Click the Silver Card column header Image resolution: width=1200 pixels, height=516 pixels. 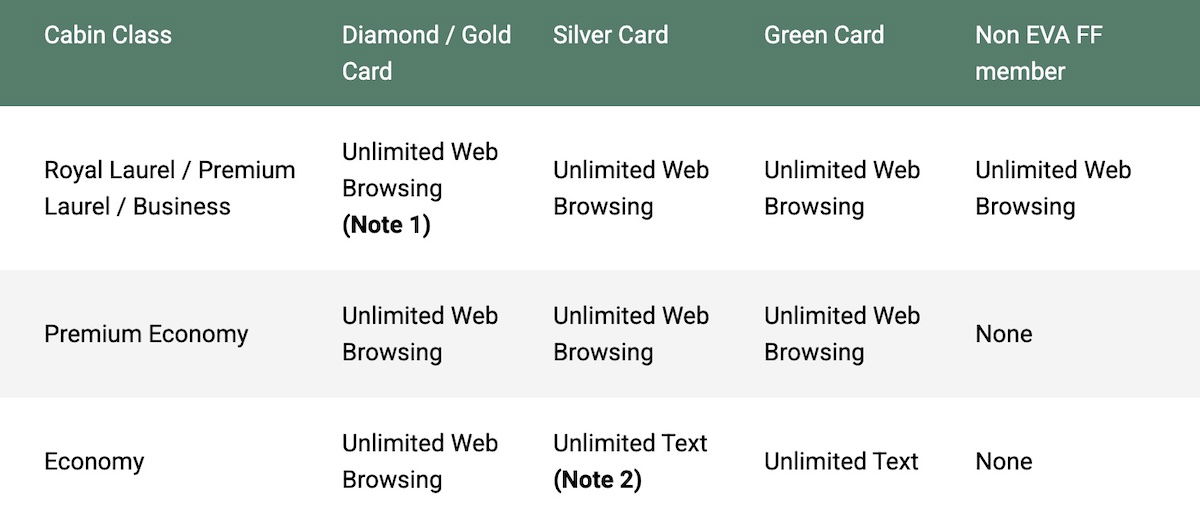pos(610,35)
